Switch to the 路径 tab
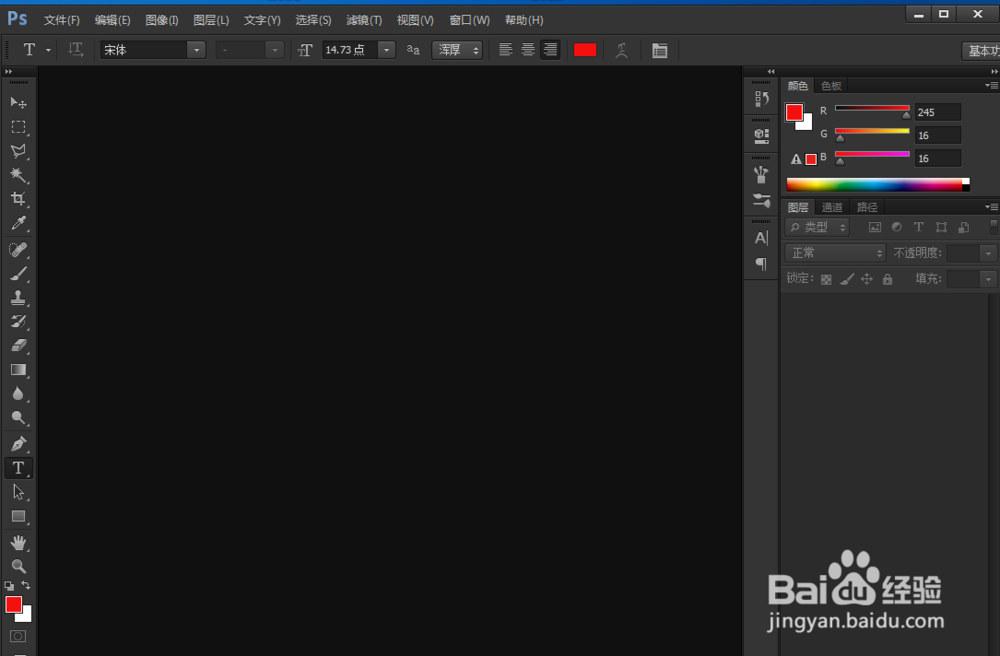The image size is (1000, 656). click(x=867, y=207)
